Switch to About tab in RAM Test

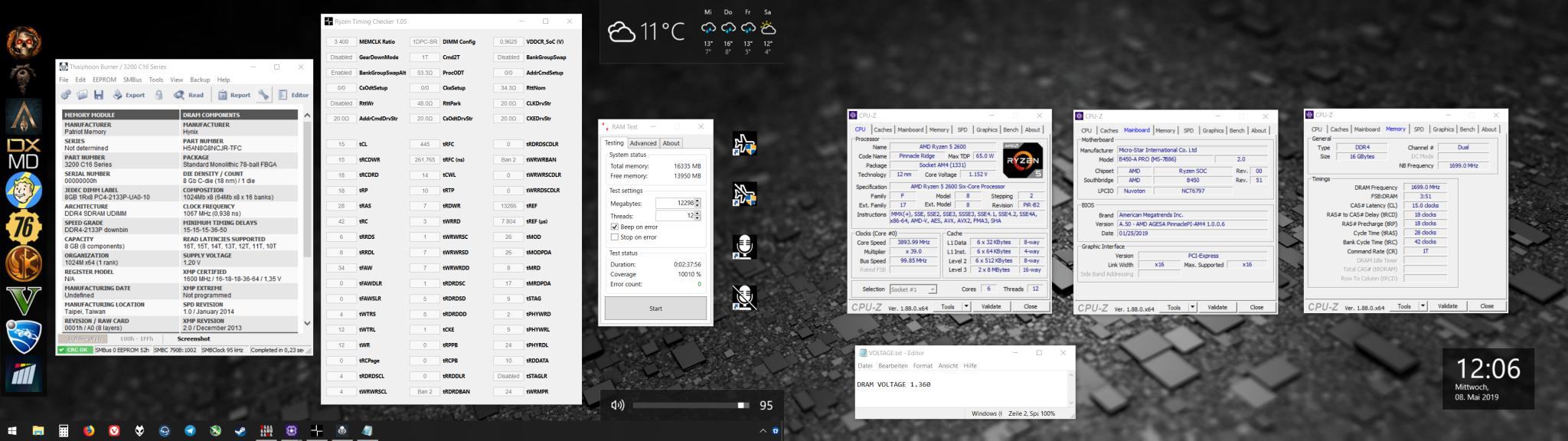[671, 143]
